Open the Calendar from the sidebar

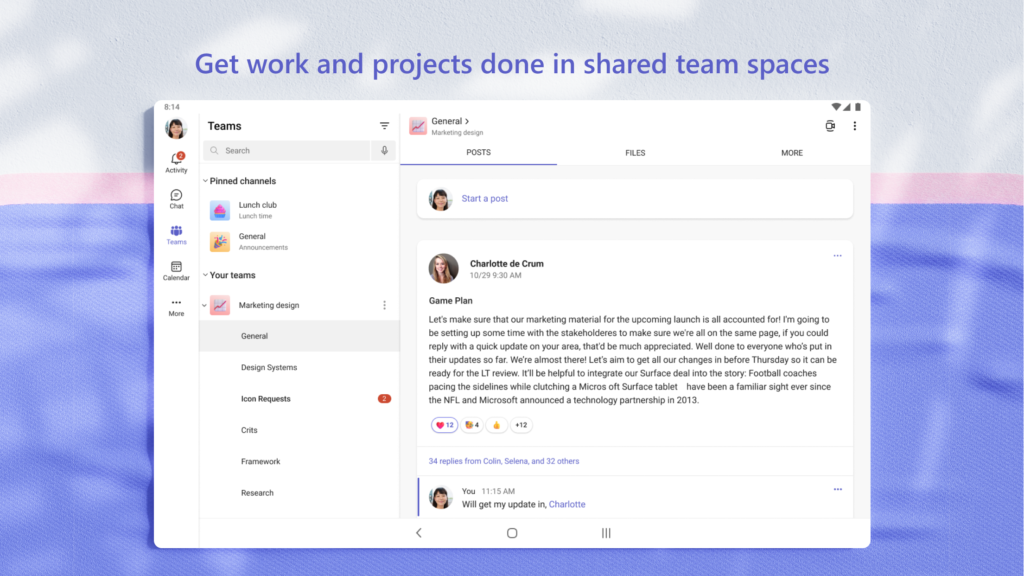point(176,271)
